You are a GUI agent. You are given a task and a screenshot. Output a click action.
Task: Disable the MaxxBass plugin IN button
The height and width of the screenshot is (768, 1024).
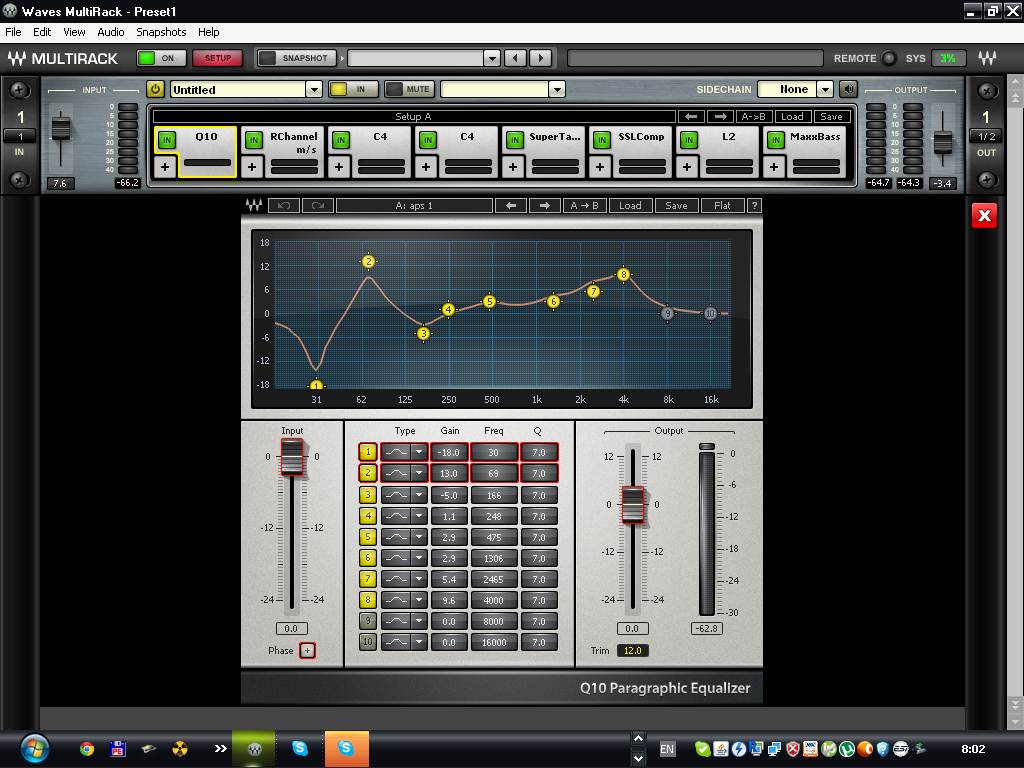pos(775,140)
